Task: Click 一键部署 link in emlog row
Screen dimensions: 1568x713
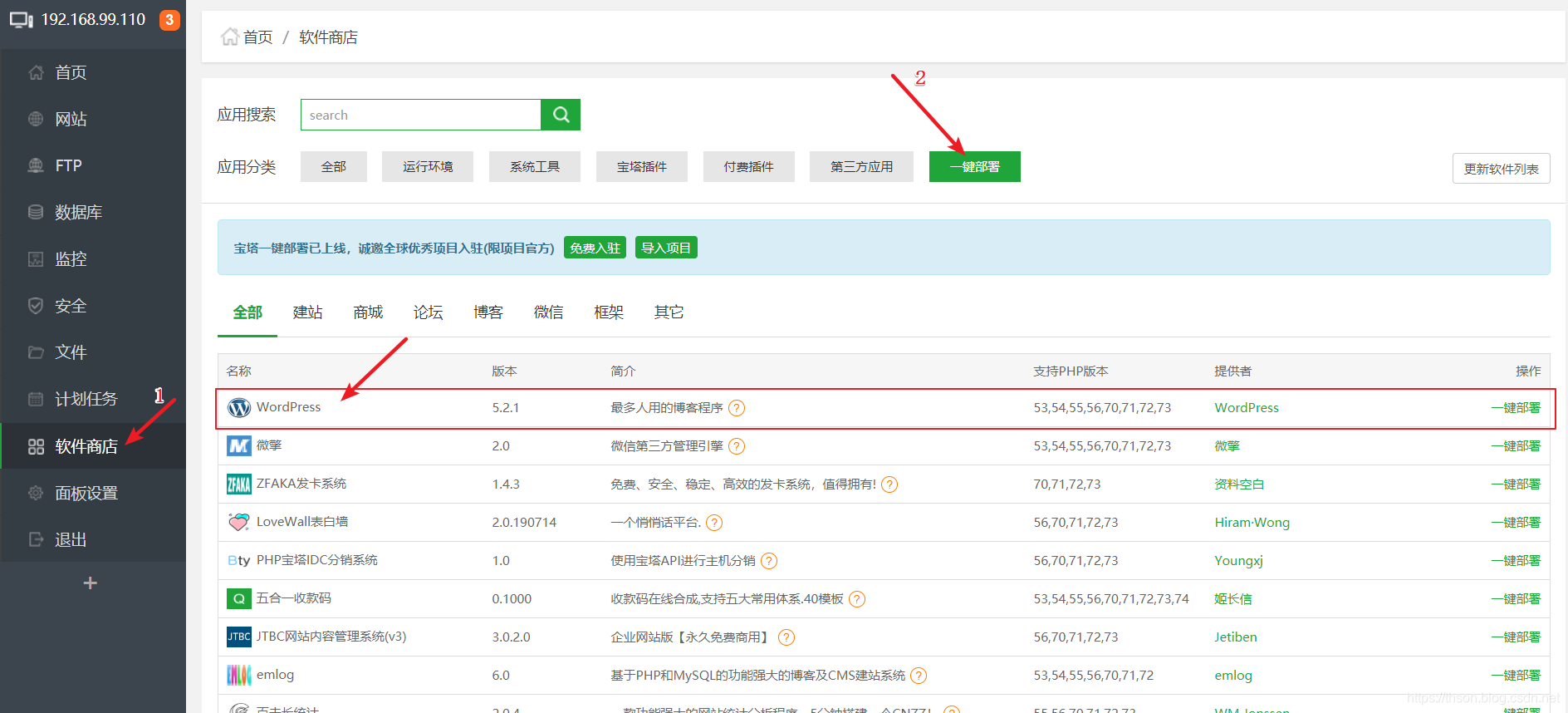Action: 1516,676
